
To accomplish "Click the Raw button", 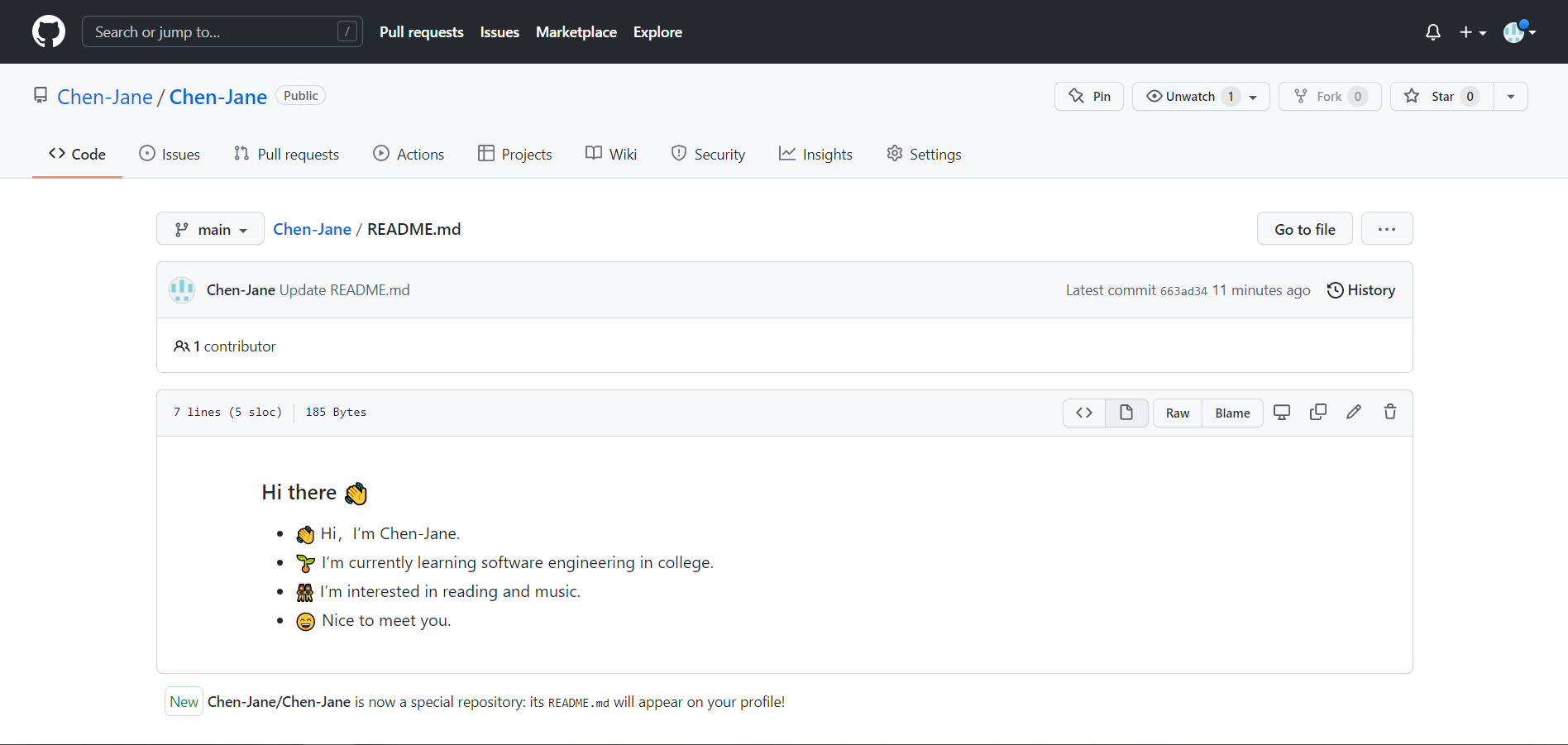I will click(1178, 413).
